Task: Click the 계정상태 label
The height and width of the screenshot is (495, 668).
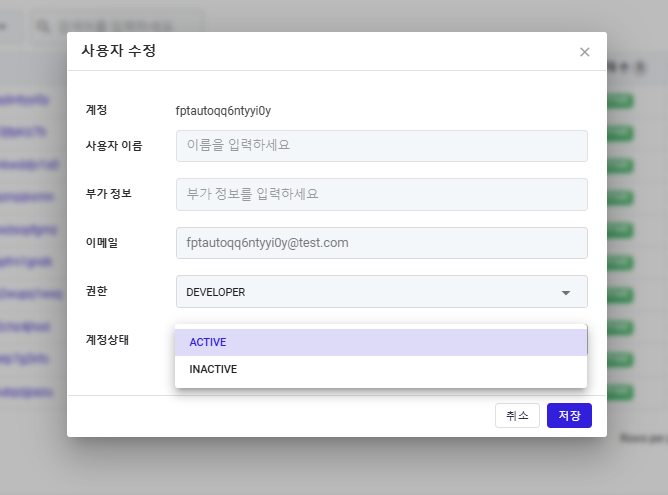Action: click(x=107, y=340)
